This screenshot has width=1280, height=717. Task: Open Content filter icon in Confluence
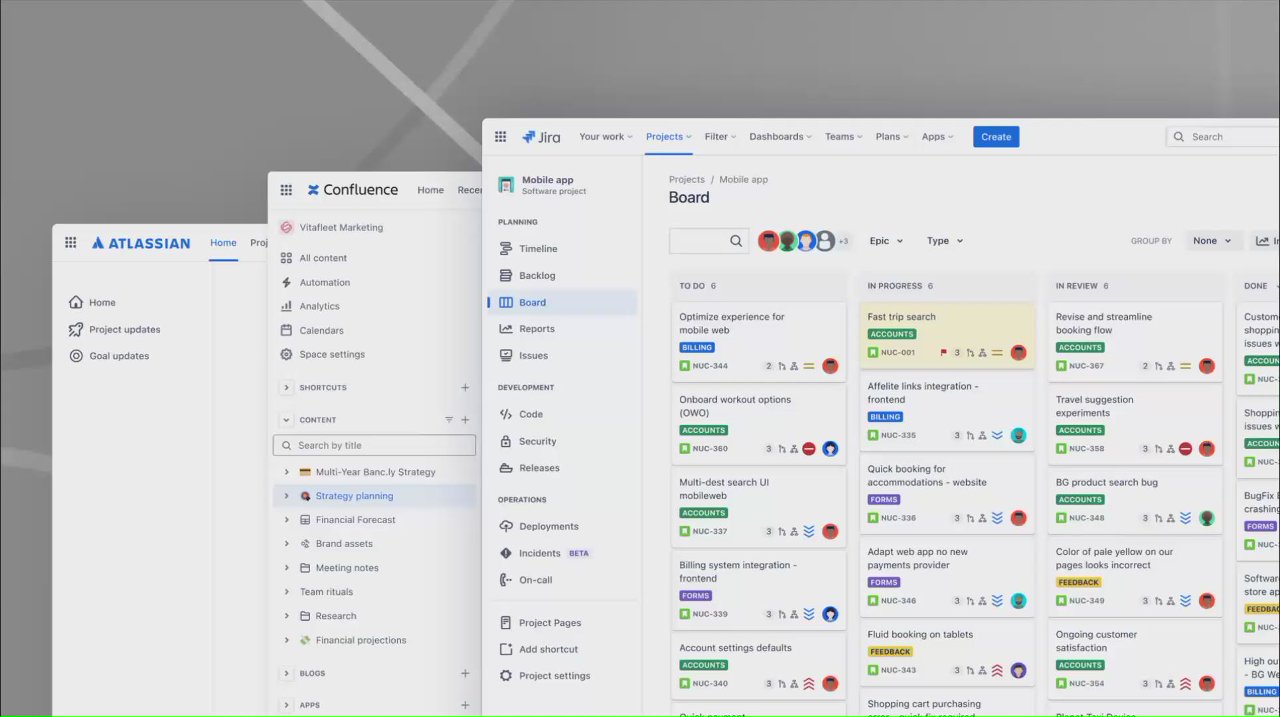[x=449, y=420]
